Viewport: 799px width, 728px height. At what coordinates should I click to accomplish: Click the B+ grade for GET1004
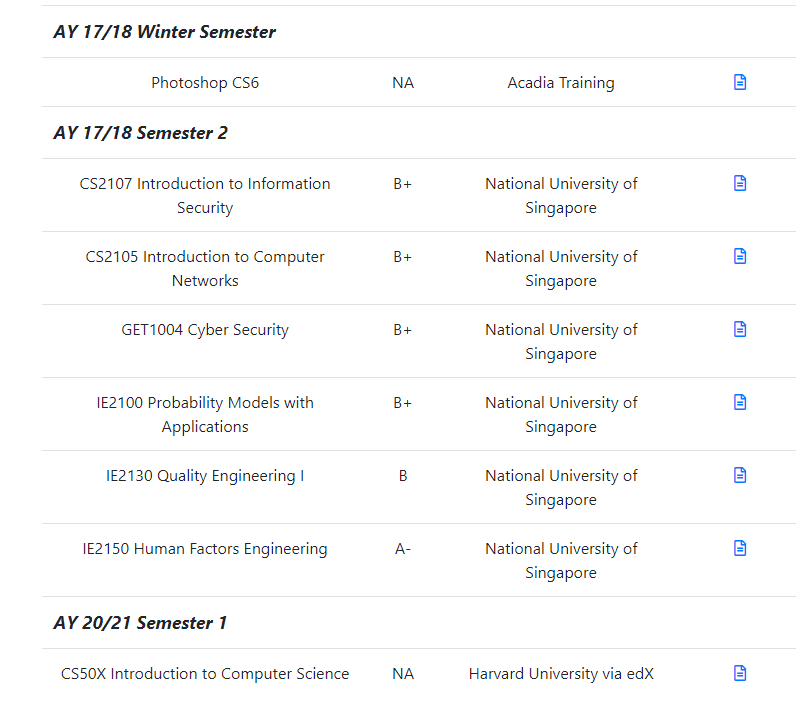(x=403, y=330)
